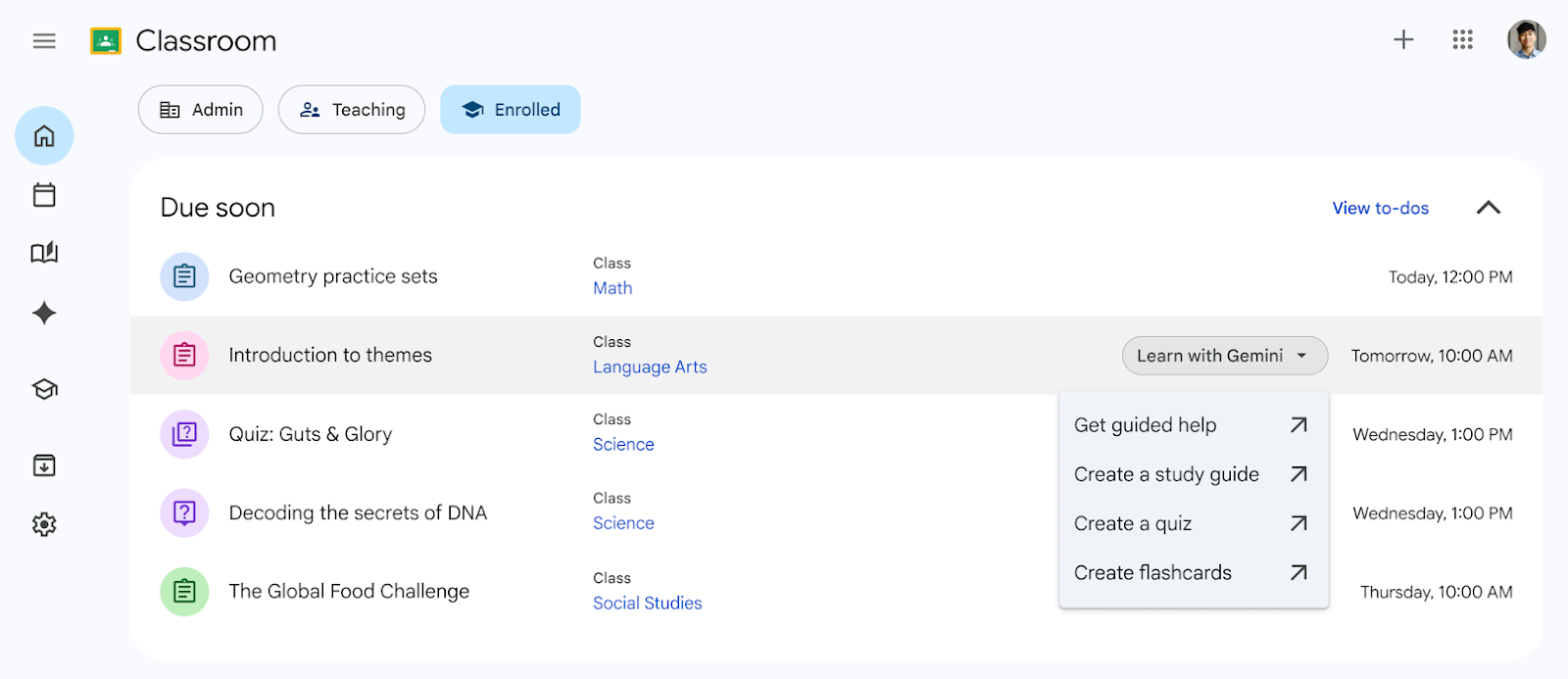Screen dimensions: 1568x679
Task: Open the user profile avatar
Action: 1526,39
